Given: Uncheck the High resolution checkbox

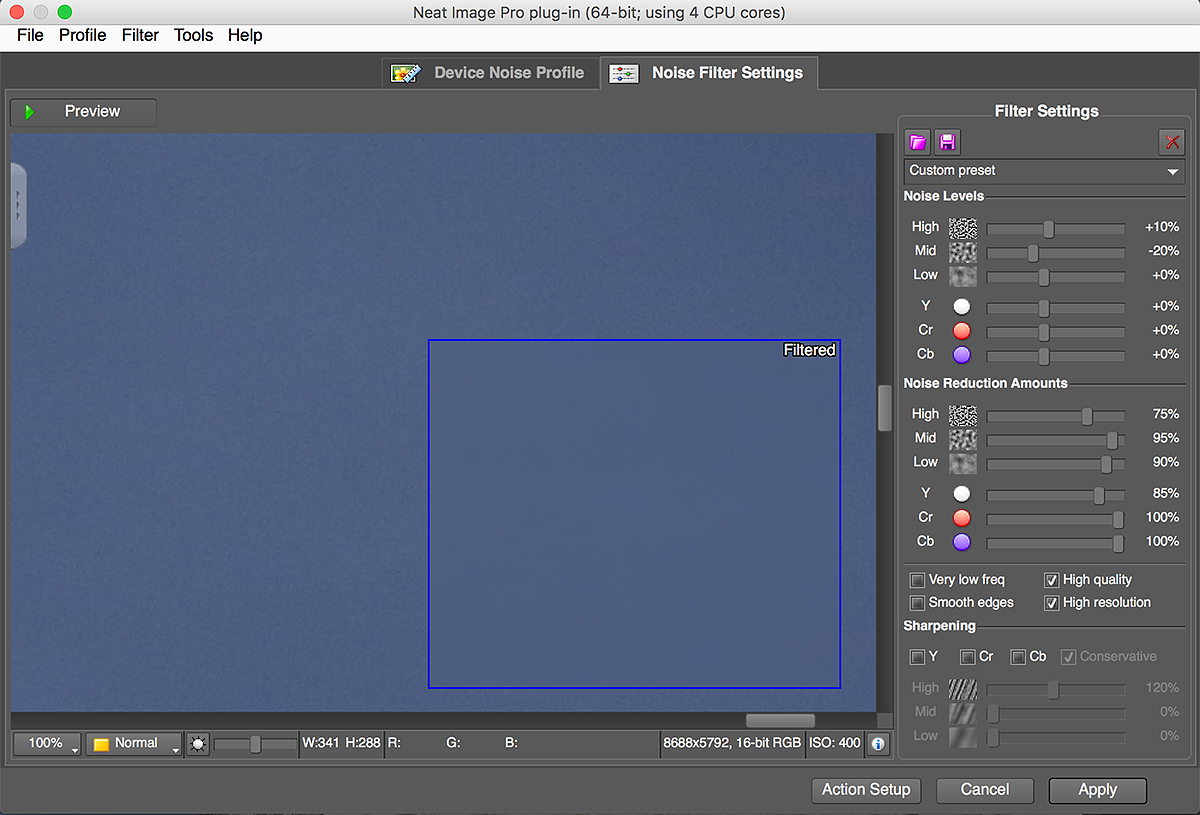Looking at the screenshot, I should [1052, 603].
